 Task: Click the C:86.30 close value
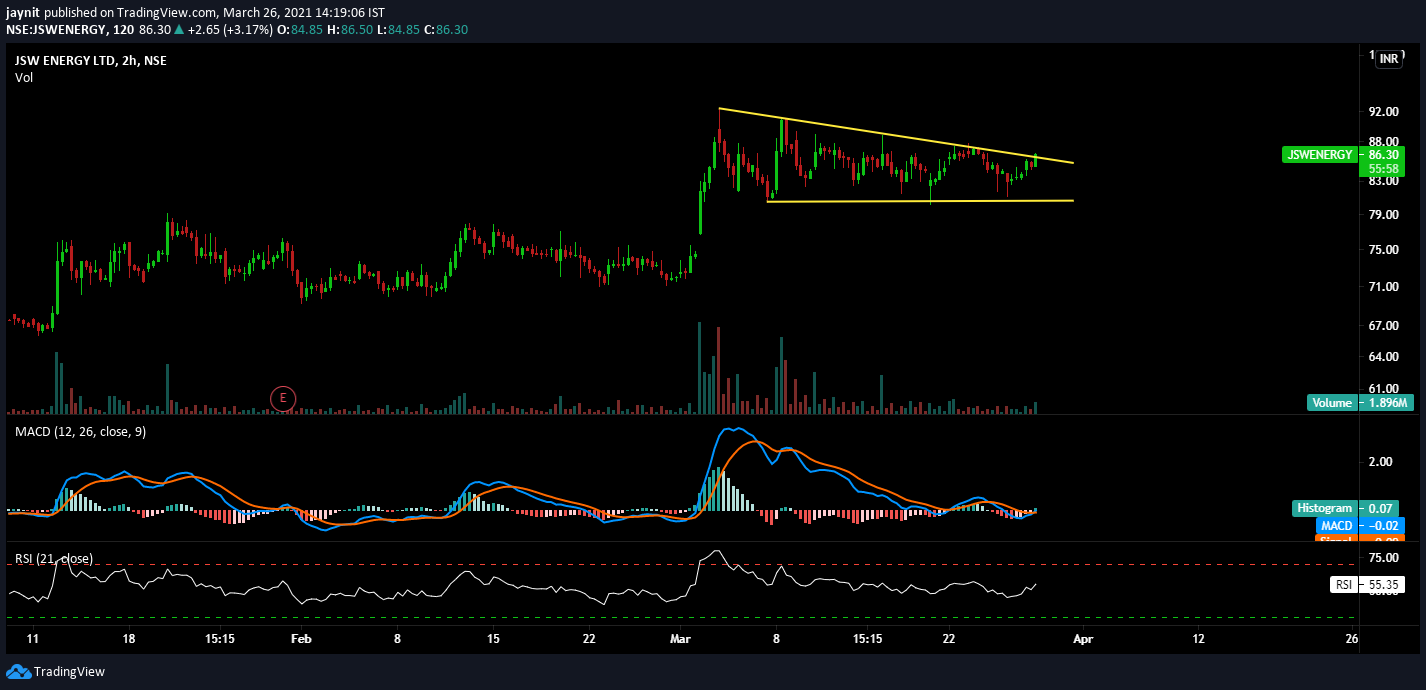tap(445, 30)
